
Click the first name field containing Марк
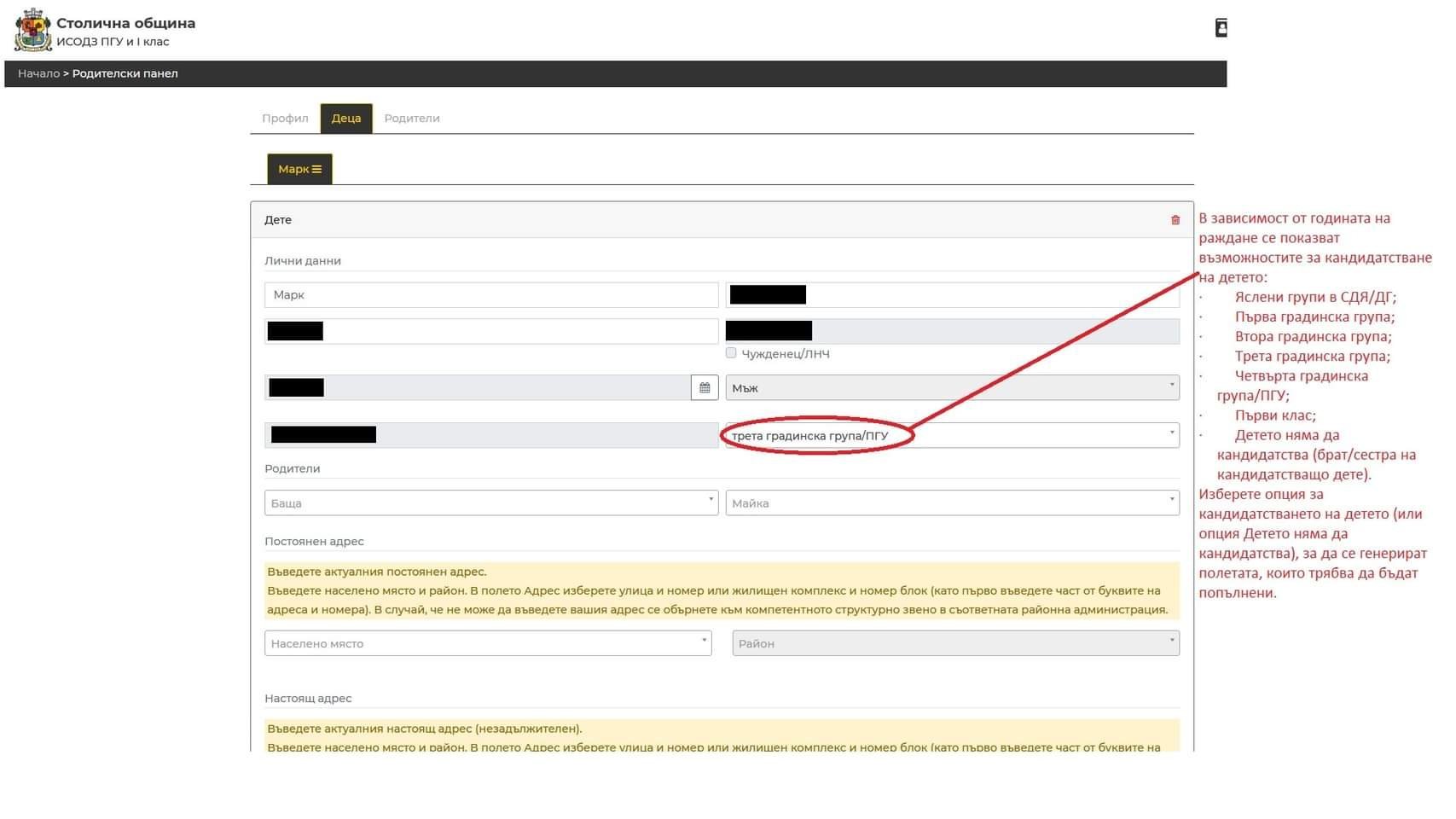(491, 295)
